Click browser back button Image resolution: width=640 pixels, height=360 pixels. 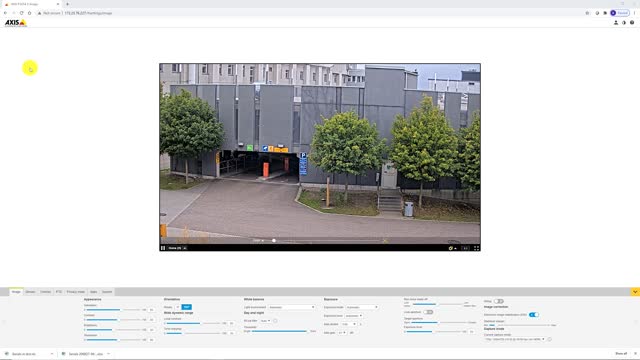coord(5,13)
